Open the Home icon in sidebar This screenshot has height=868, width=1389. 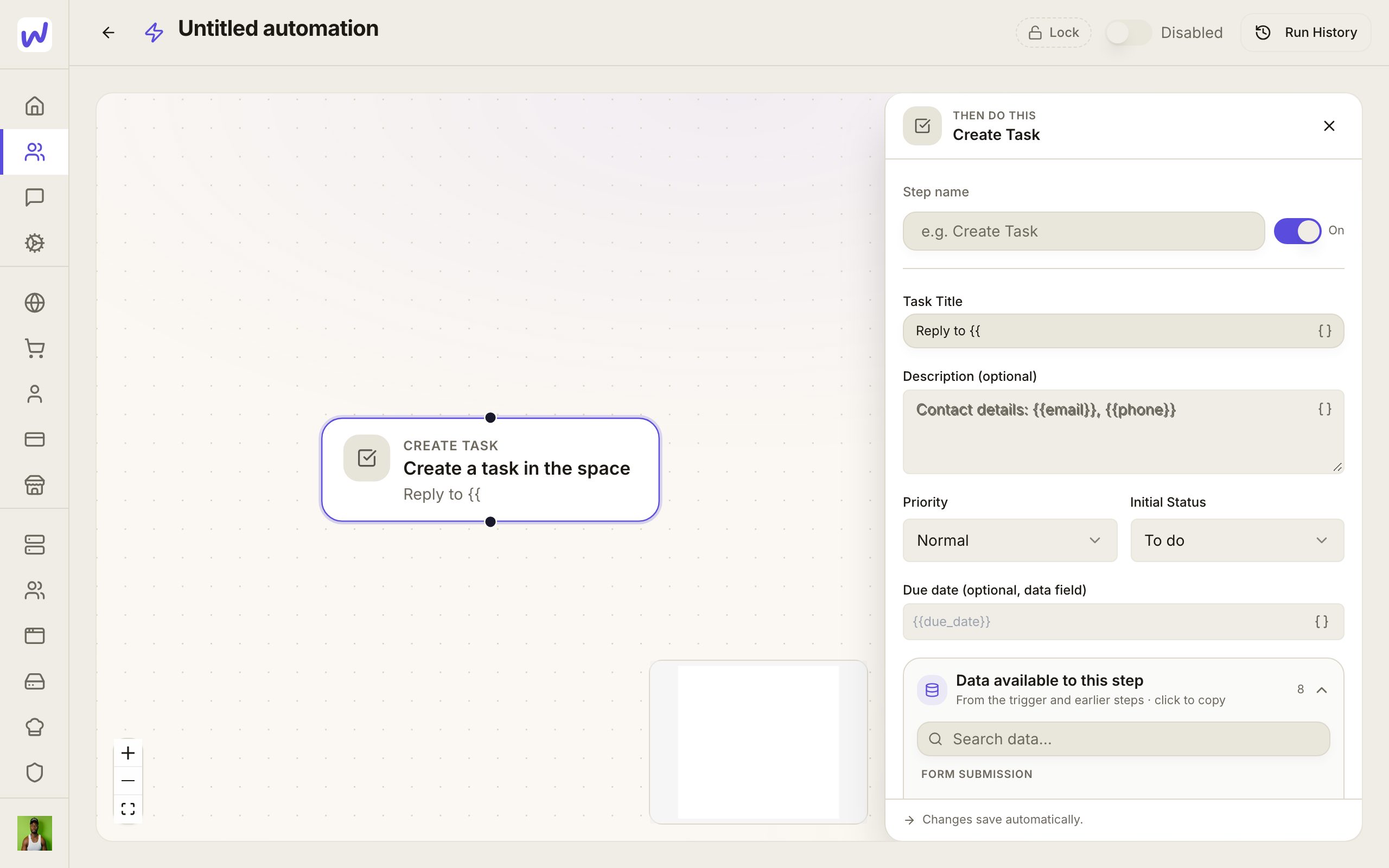[34, 106]
